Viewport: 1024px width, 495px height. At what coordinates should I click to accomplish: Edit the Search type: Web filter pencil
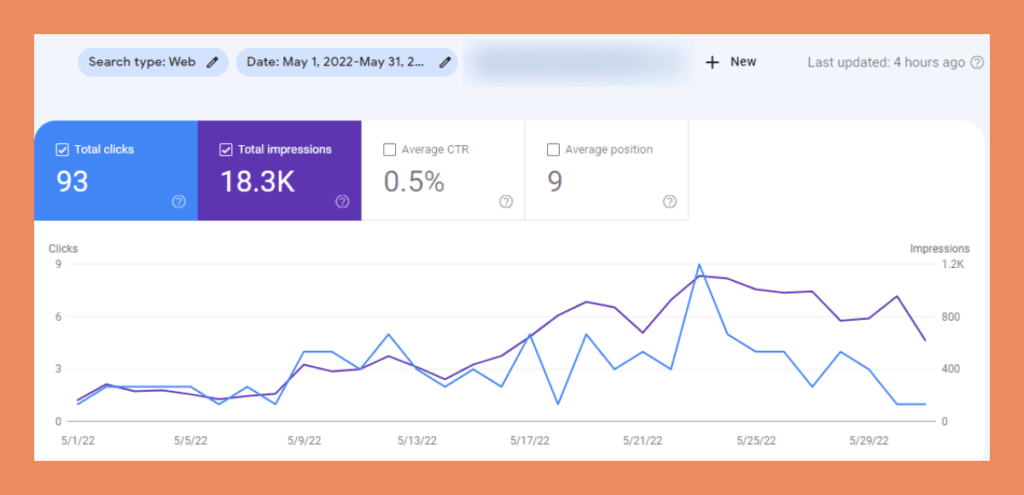click(212, 63)
